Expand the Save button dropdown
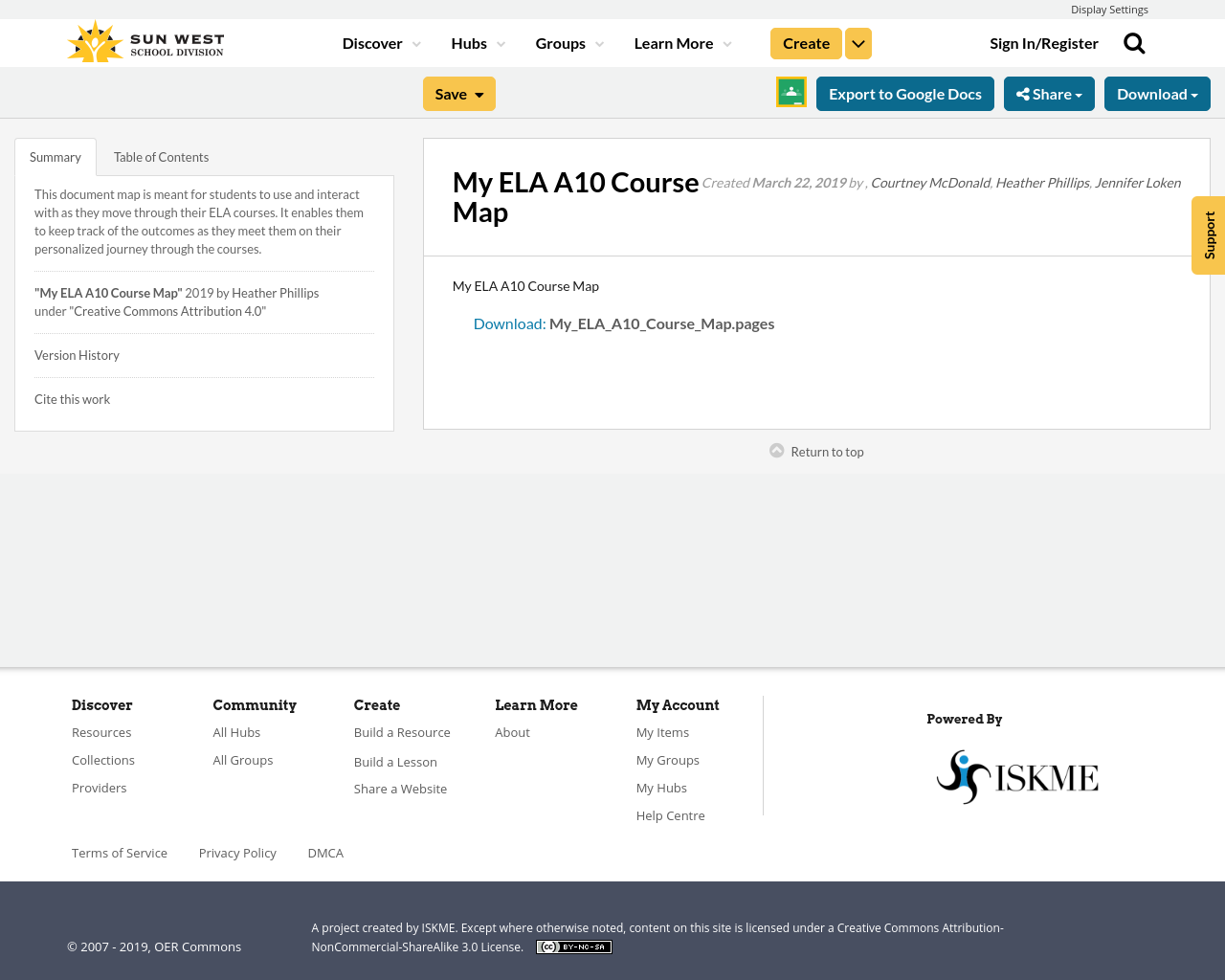Viewport: 1225px width, 980px height. (x=479, y=92)
